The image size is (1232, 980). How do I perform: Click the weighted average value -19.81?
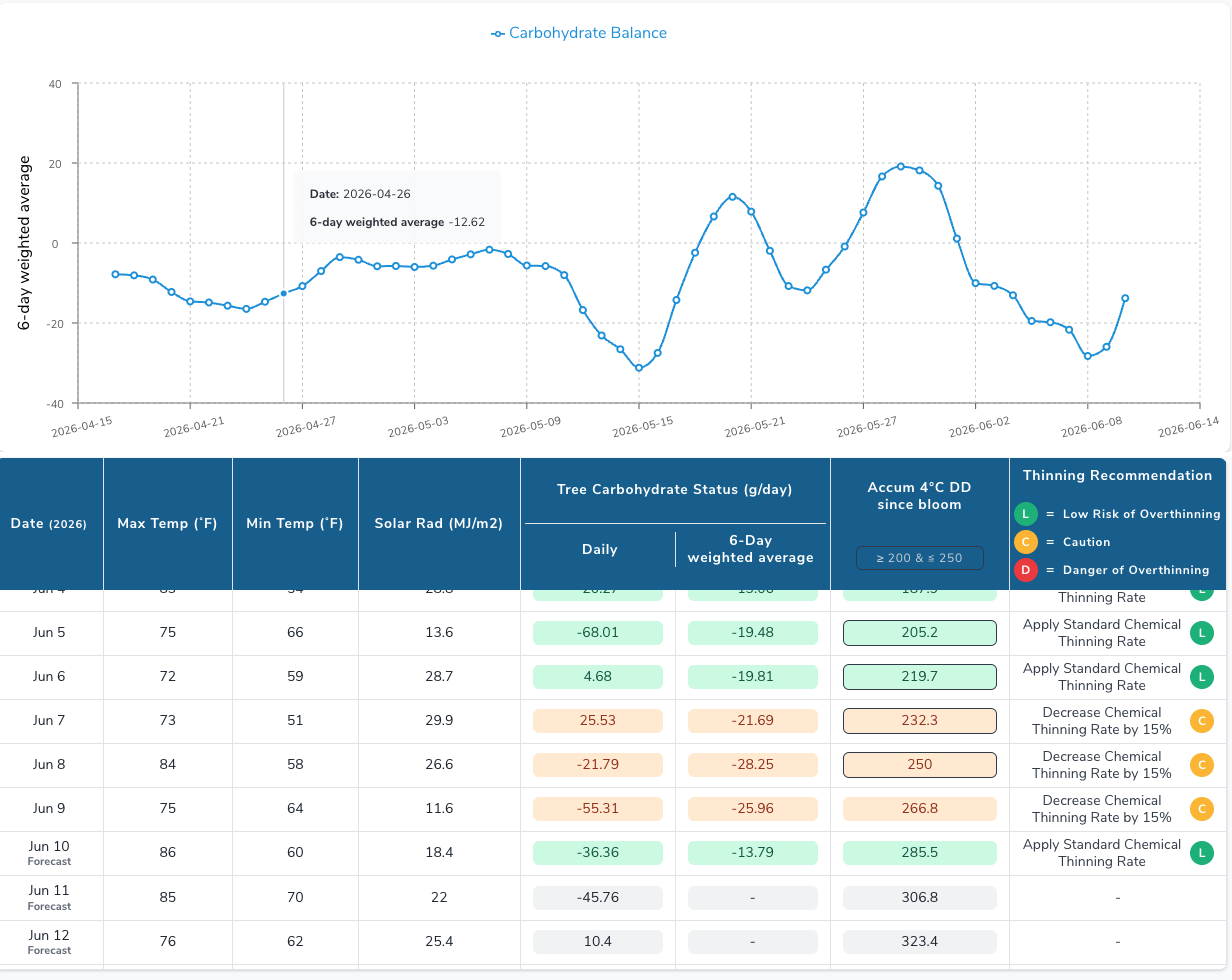pos(752,677)
